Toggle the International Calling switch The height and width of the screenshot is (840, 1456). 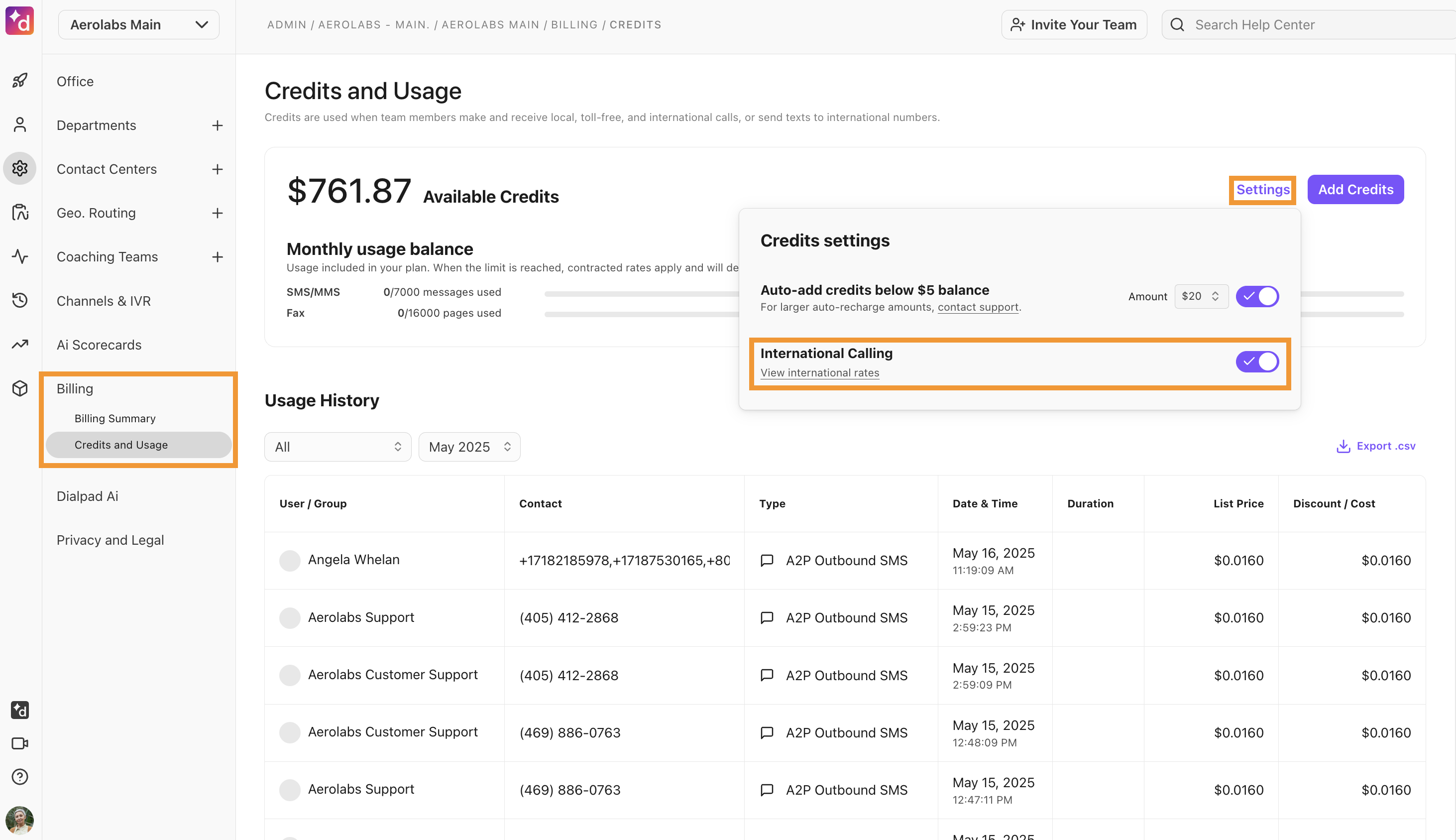tap(1257, 361)
